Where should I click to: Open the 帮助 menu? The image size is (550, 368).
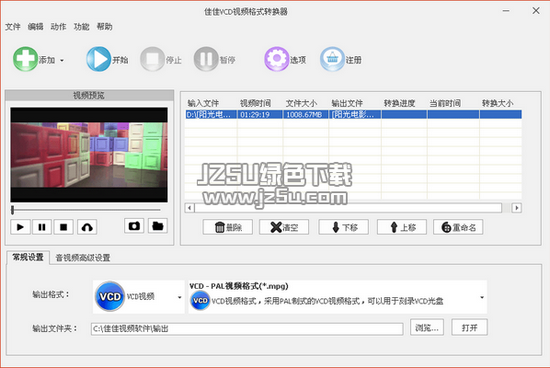[105, 27]
